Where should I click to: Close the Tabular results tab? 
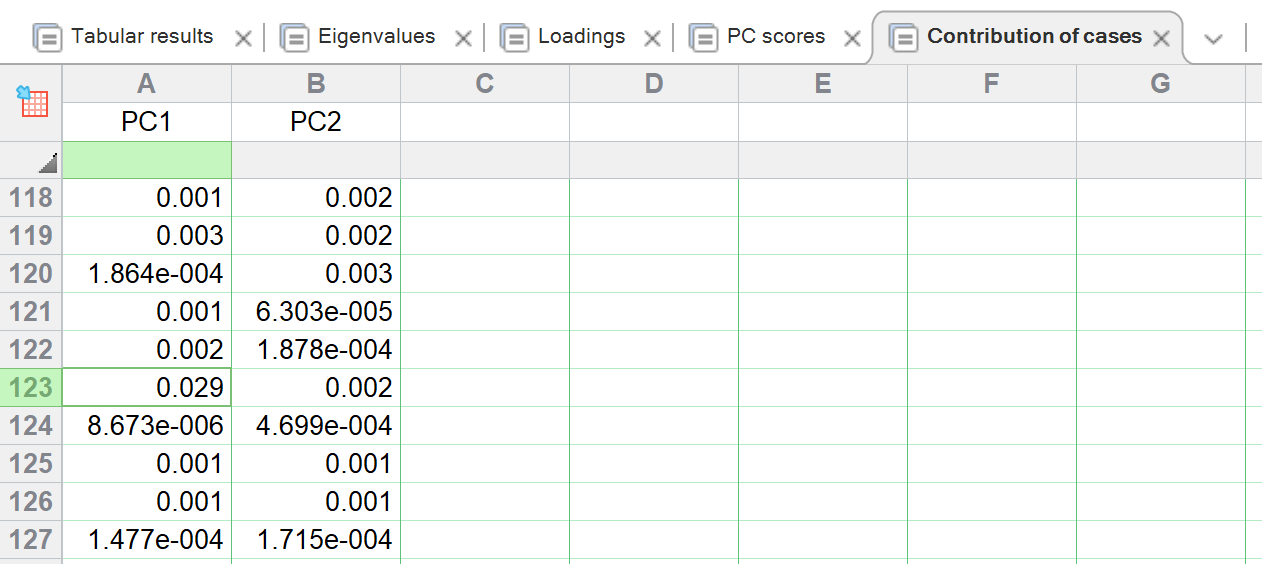click(x=242, y=39)
